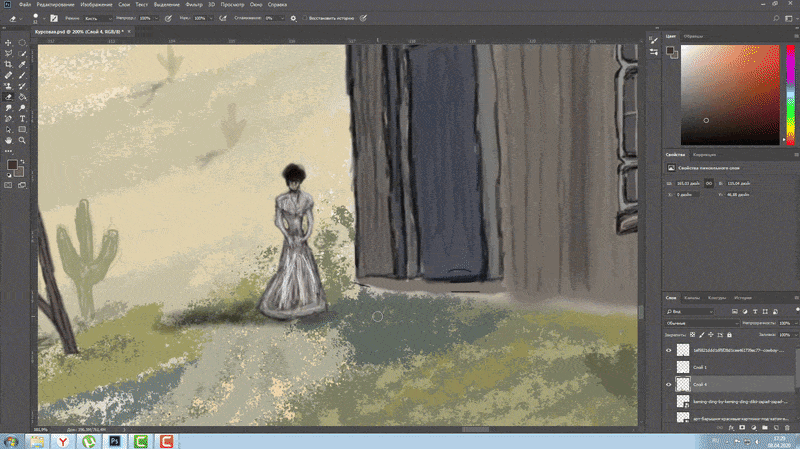Viewport: 800px width, 449px height.
Task: Open the layer filter type dropdown
Action: (690, 311)
